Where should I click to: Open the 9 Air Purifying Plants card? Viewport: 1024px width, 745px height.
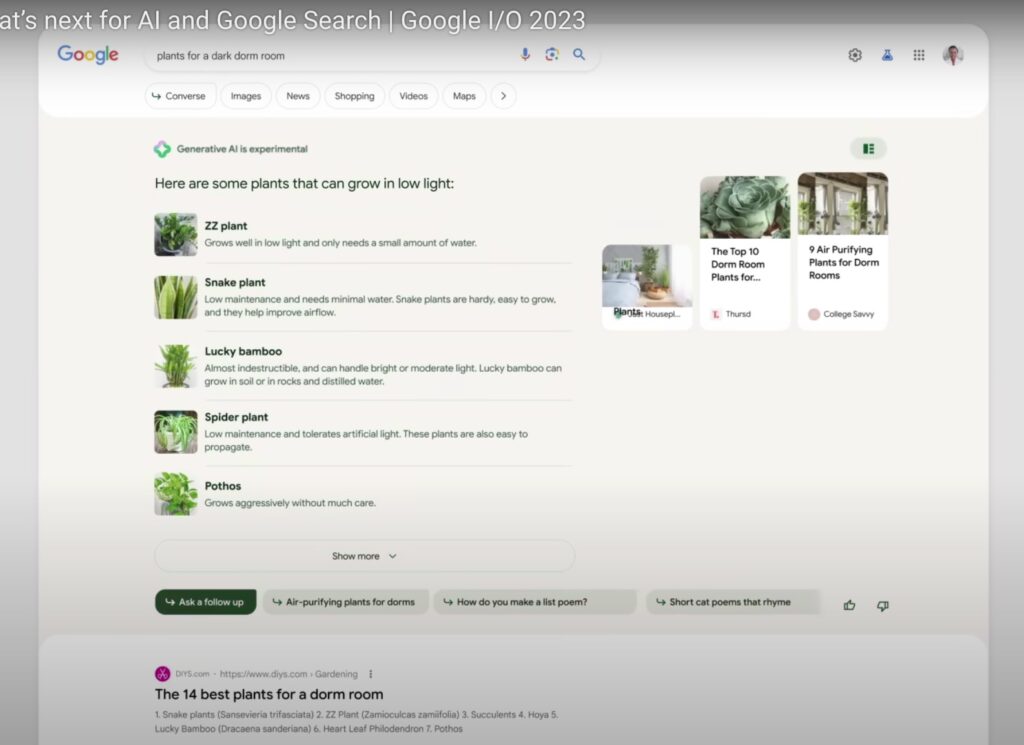[842, 251]
